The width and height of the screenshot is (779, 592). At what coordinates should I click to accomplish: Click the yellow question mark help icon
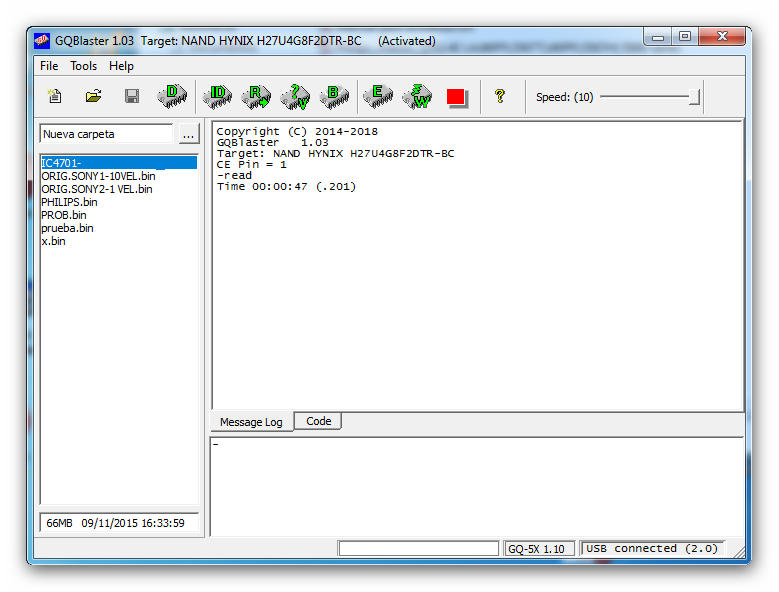point(500,96)
